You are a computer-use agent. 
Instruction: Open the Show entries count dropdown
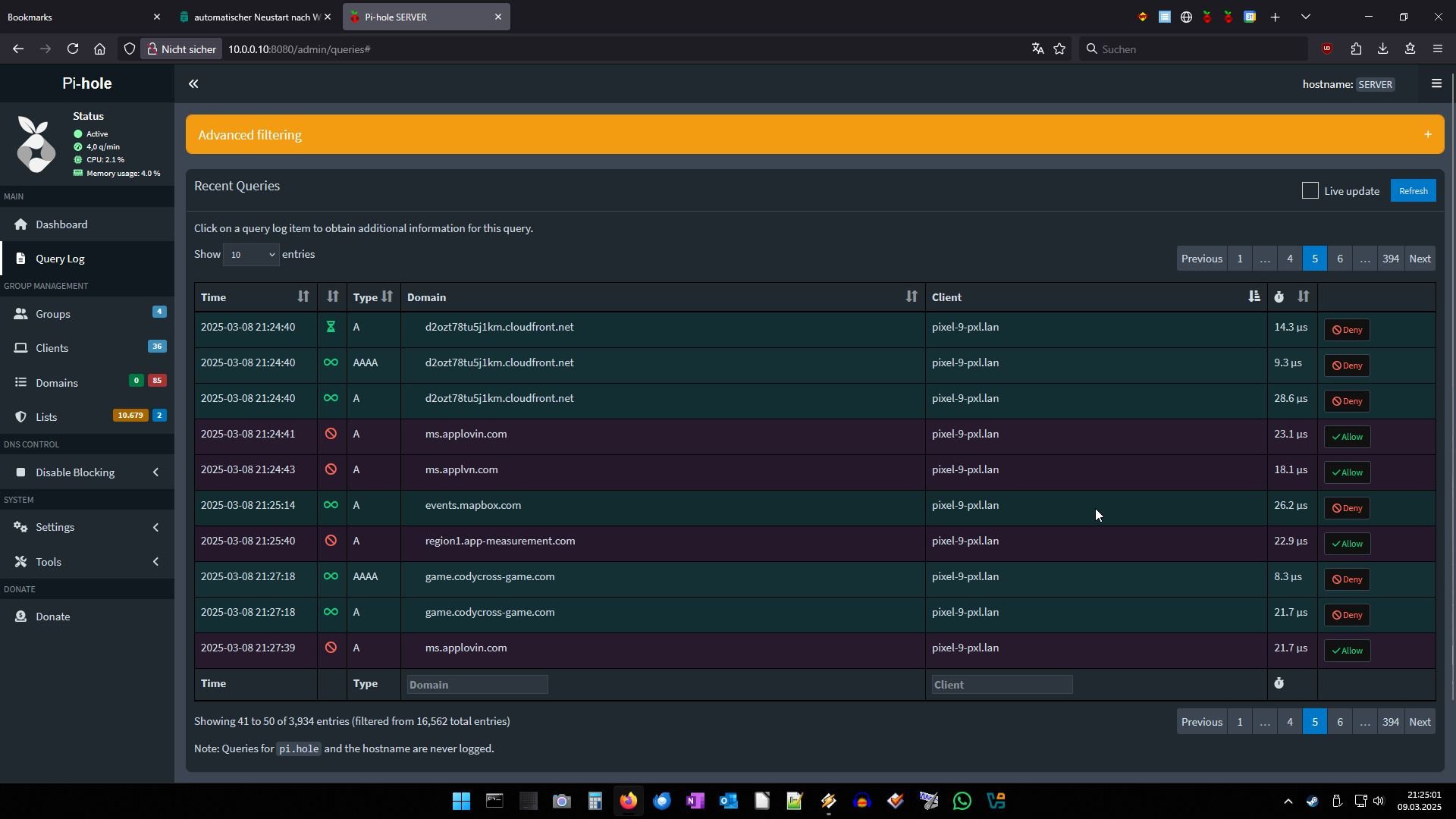251,255
